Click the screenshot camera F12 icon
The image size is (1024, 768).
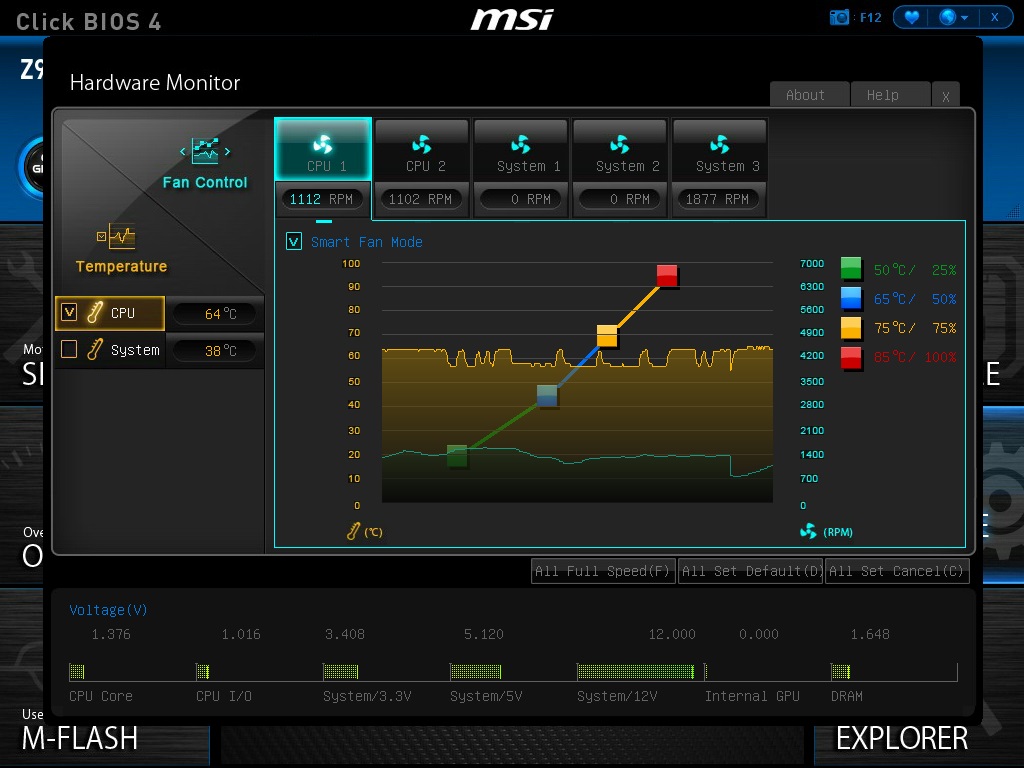pyautogui.click(x=839, y=18)
